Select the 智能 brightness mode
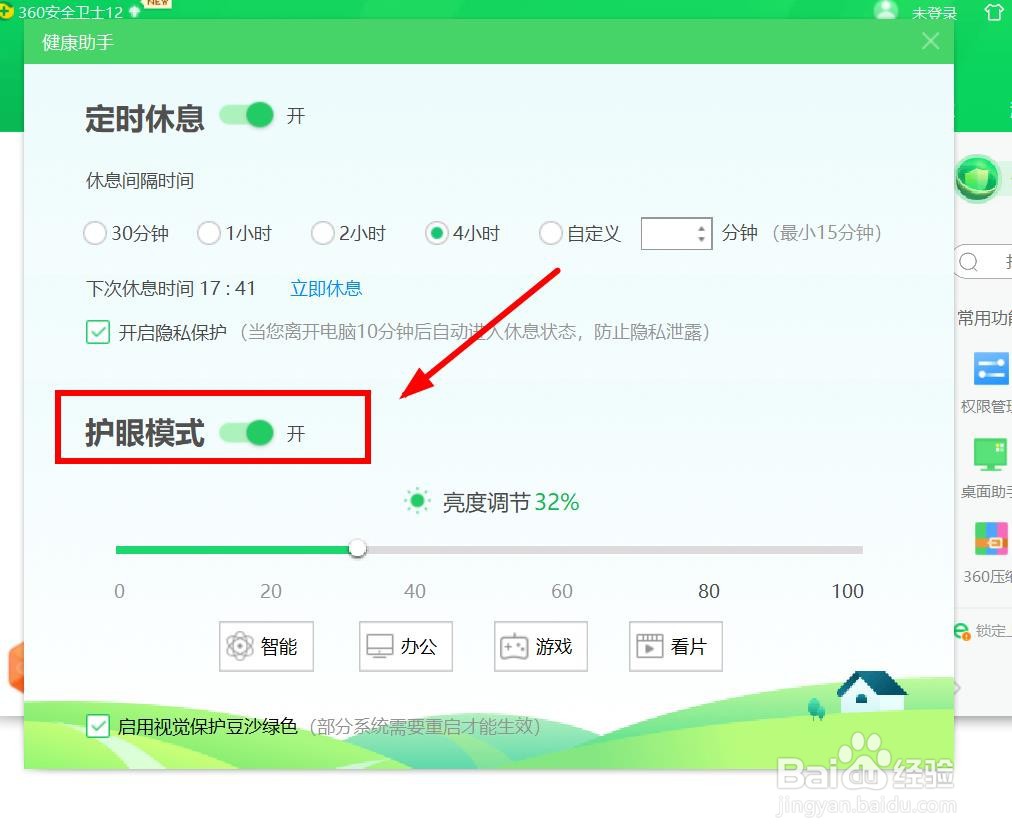The width and height of the screenshot is (1012, 840). [266, 646]
